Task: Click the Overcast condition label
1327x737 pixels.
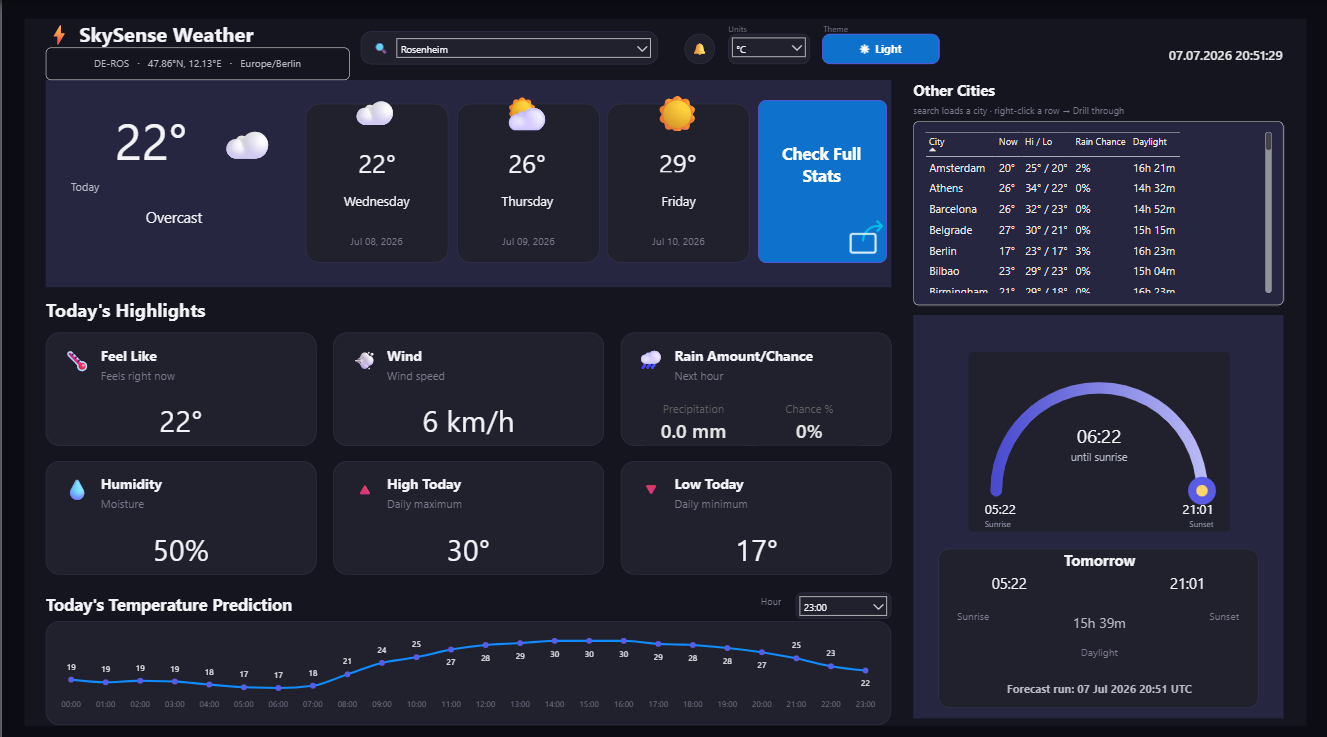Action: (x=174, y=217)
